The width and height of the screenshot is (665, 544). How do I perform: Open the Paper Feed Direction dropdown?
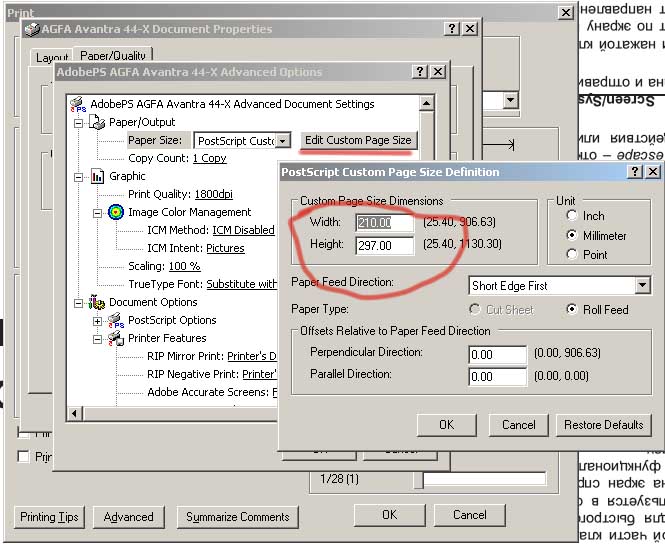pyautogui.click(x=643, y=285)
